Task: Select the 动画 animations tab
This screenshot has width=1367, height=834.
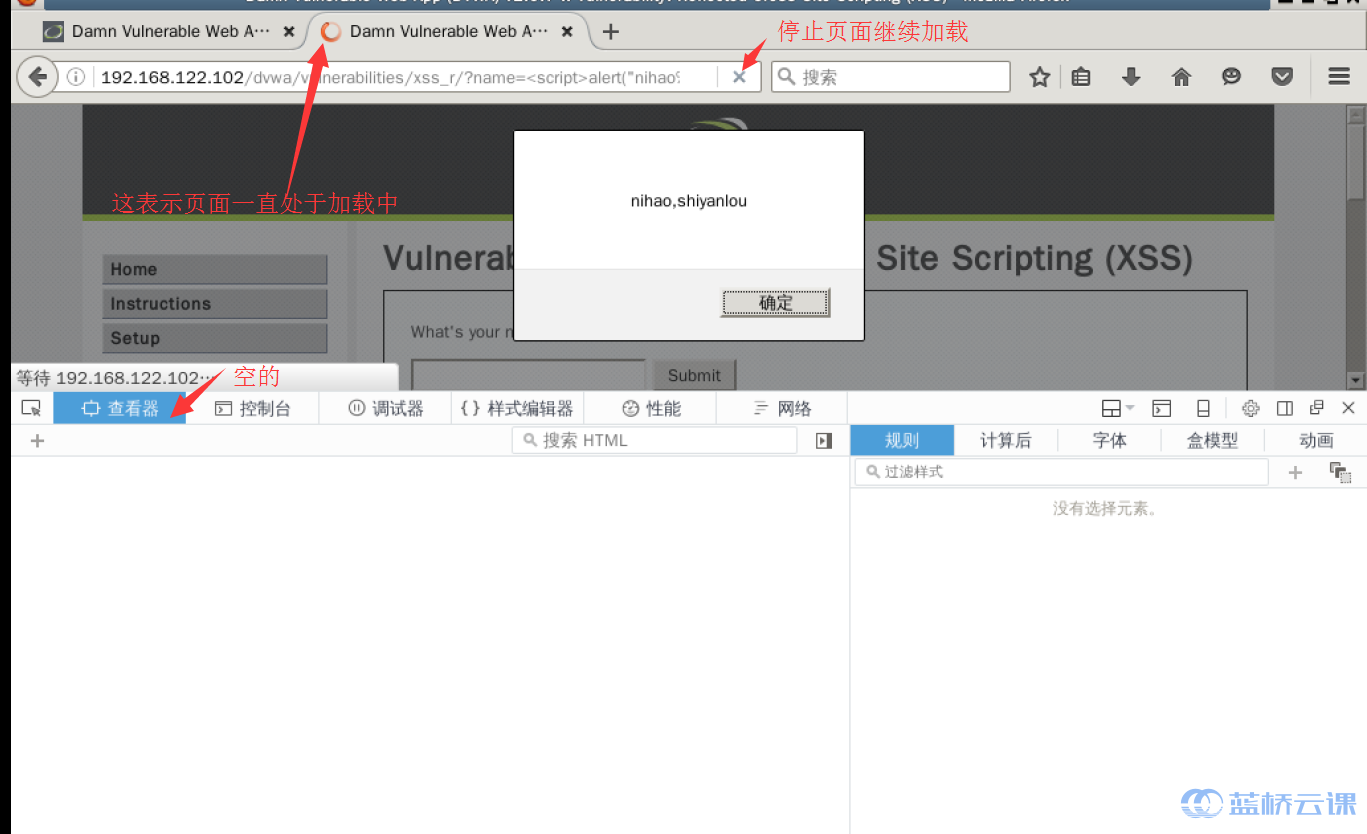Action: 1316,440
